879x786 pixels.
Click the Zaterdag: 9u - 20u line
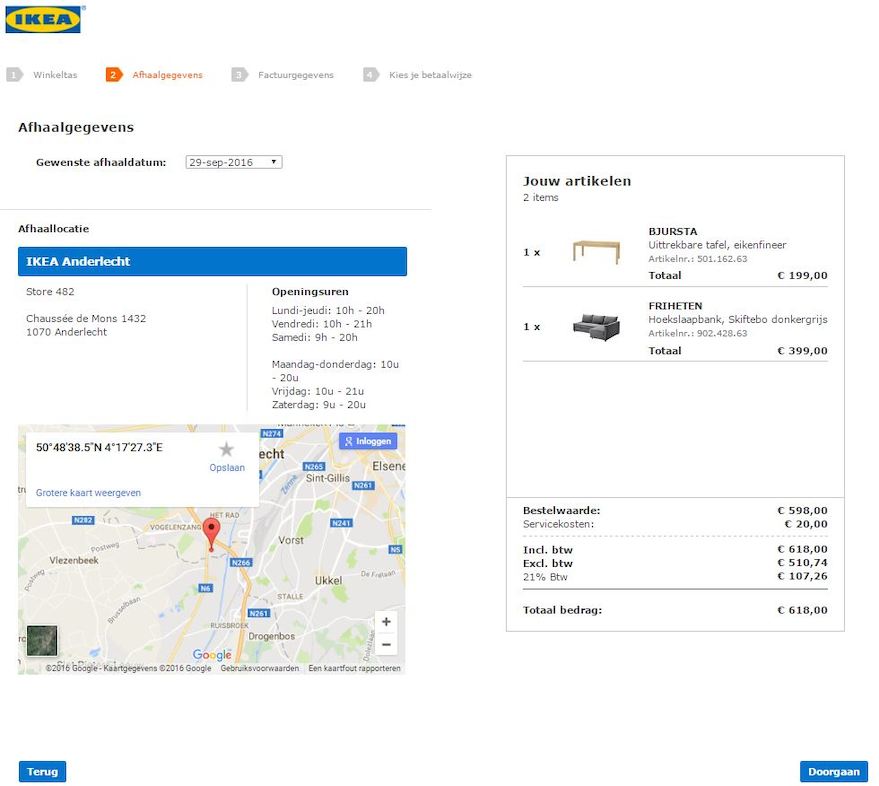pos(319,405)
